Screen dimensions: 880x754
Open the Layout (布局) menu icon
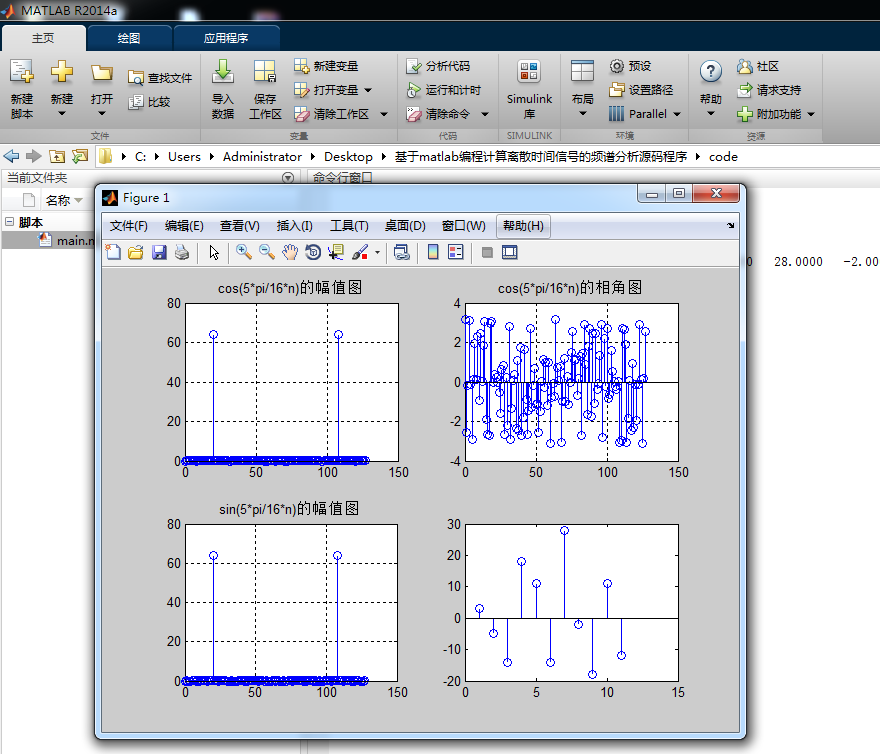tap(582, 72)
